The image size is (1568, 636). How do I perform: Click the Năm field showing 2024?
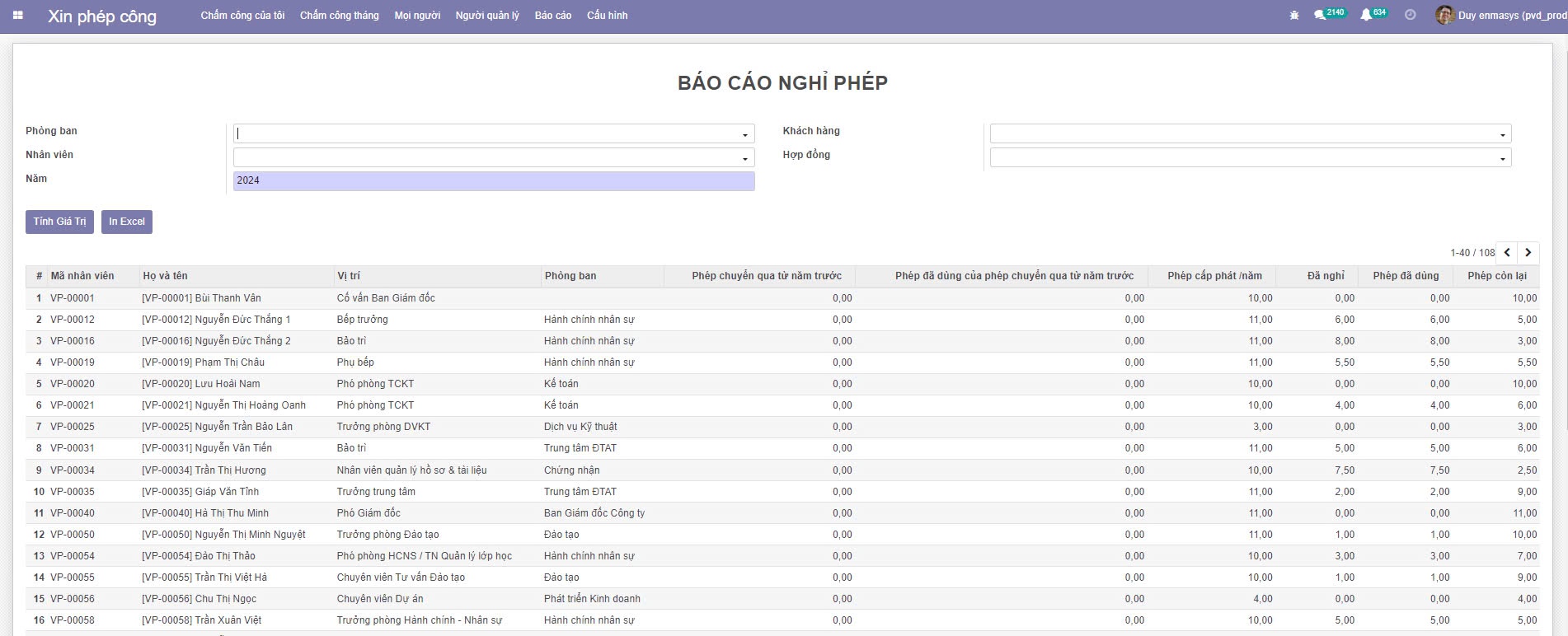click(x=493, y=180)
